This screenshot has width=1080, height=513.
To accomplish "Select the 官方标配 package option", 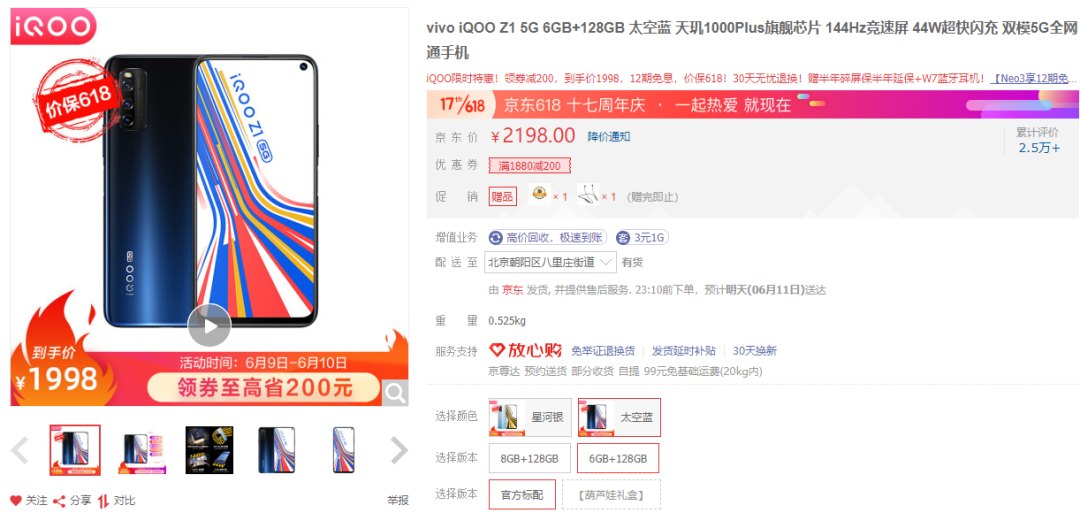I will coord(522,494).
